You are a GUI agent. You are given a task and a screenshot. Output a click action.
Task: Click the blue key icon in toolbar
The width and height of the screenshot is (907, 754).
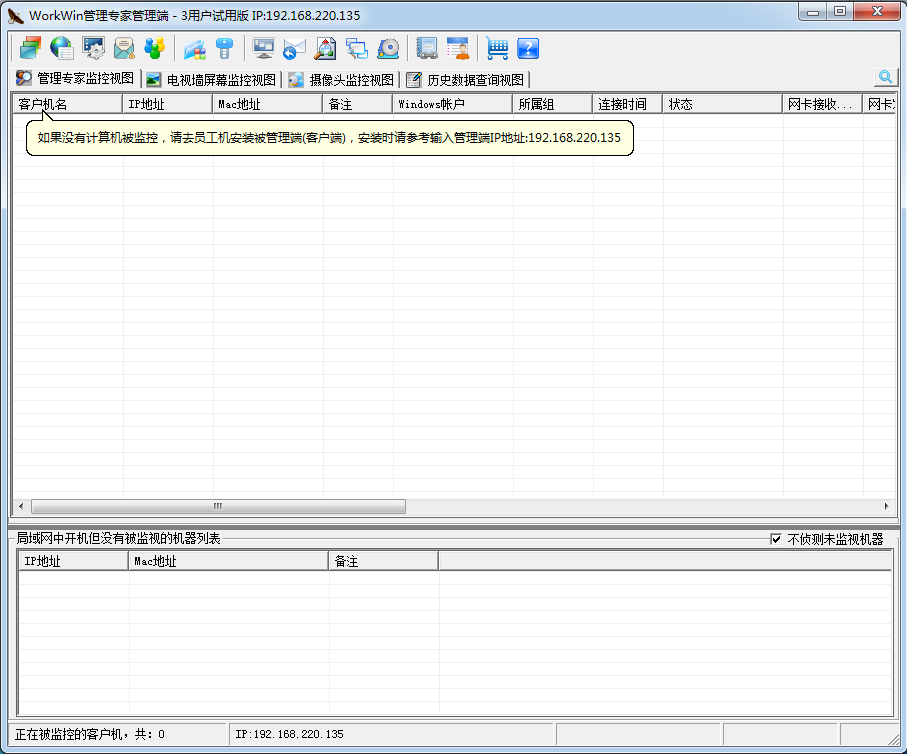[x=225, y=48]
